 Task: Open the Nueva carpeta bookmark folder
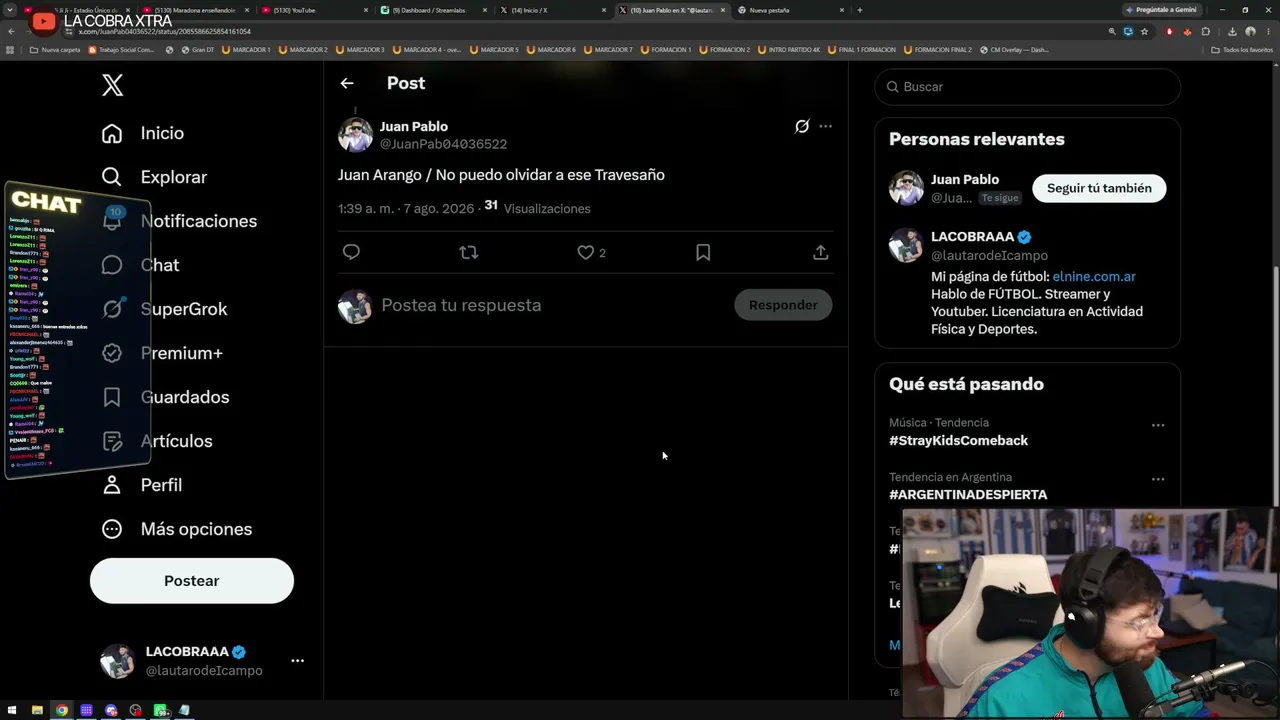[55, 49]
